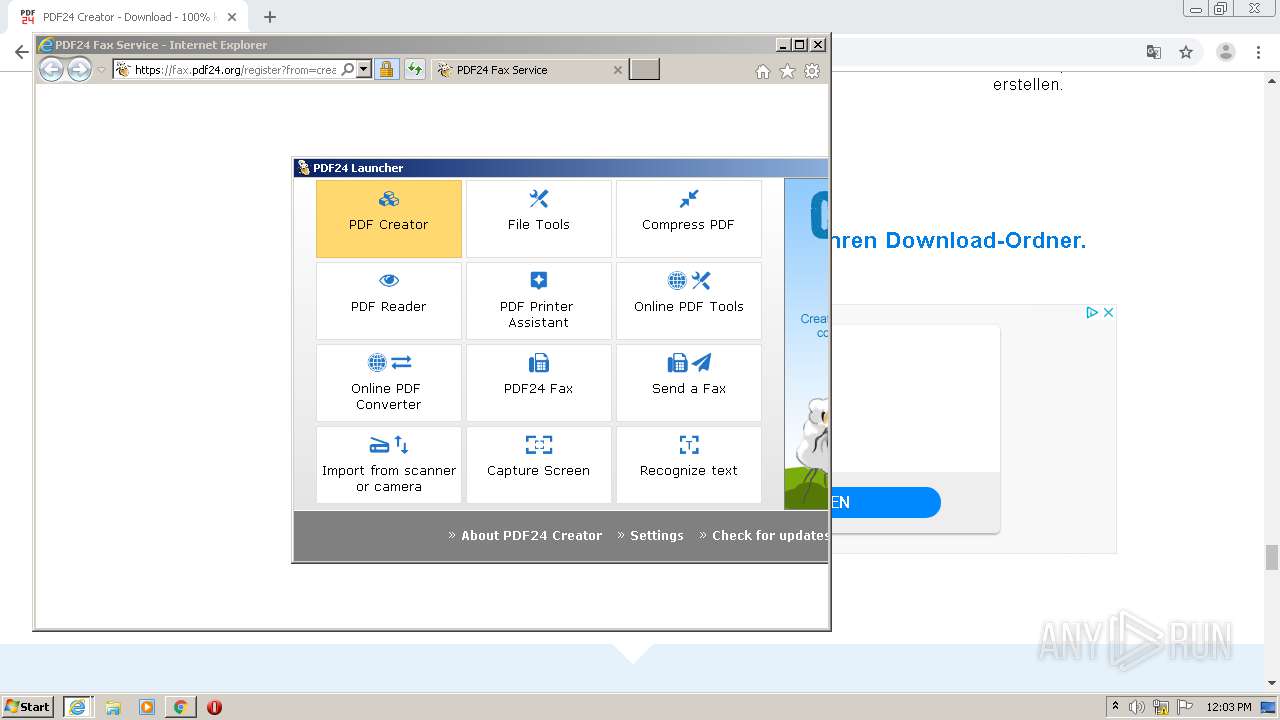Screen dimensions: 1280x720
Task: Click the taskbar clock 12:03 PM
Action: [1229, 707]
